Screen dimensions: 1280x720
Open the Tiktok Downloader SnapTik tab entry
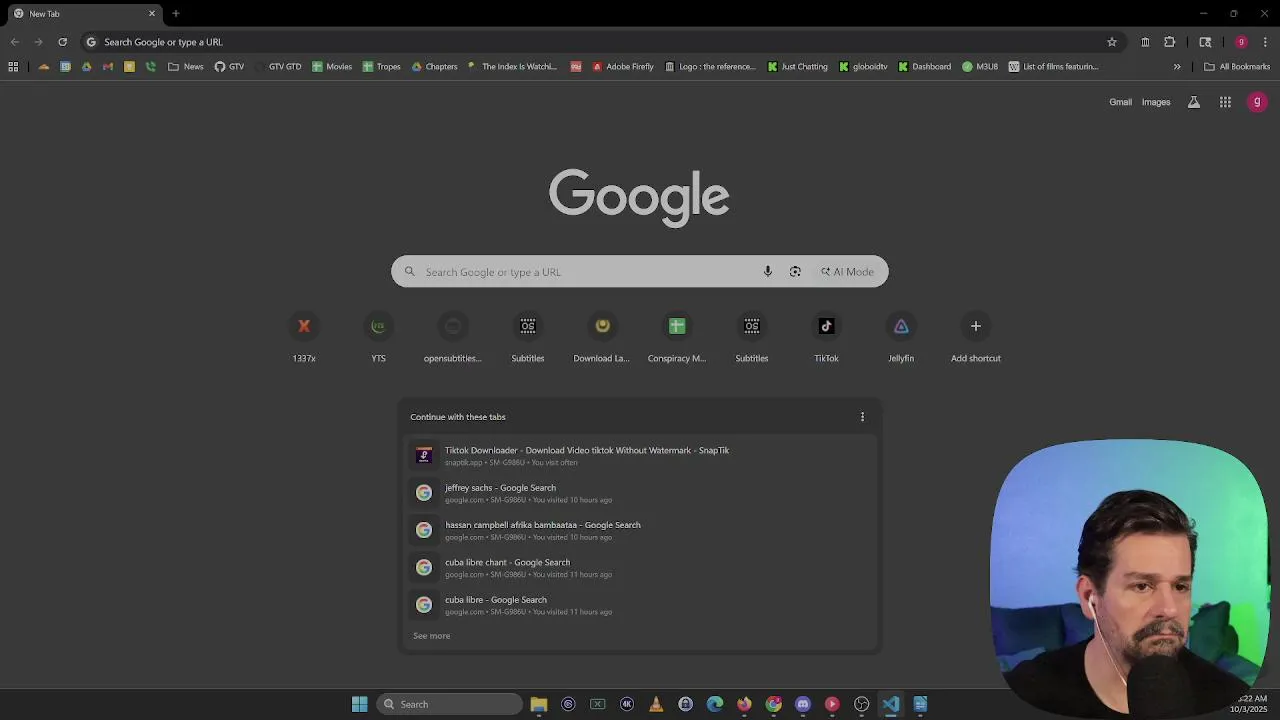(x=640, y=456)
